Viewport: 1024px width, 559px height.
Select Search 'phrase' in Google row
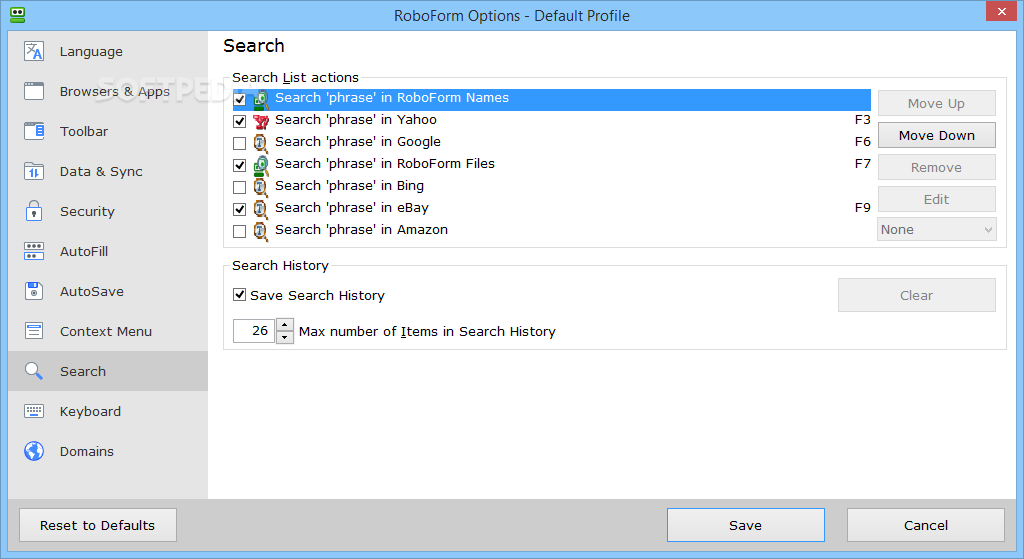(x=552, y=142)
